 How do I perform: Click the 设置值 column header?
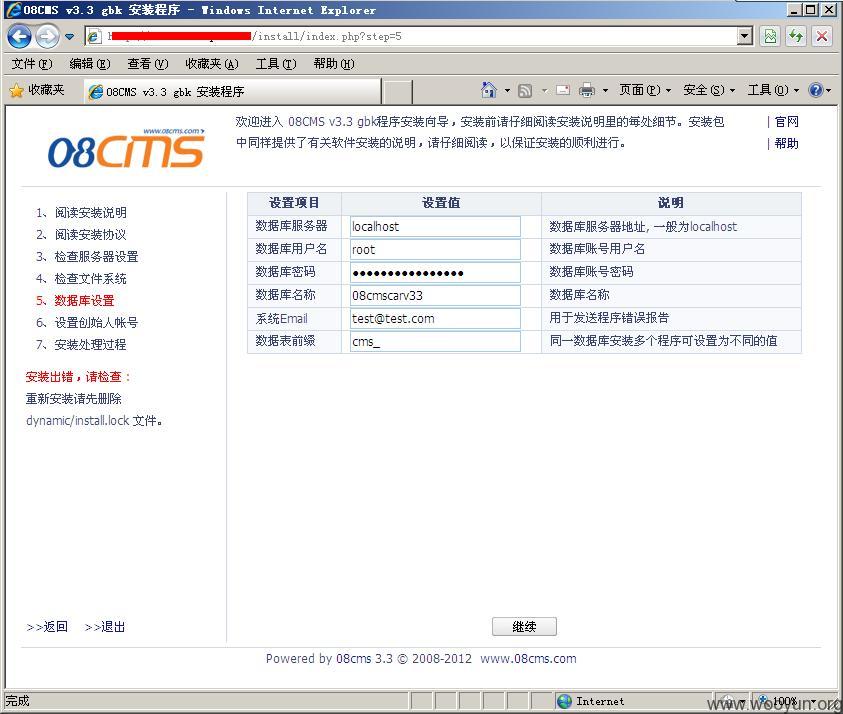(x=441, y=203)
